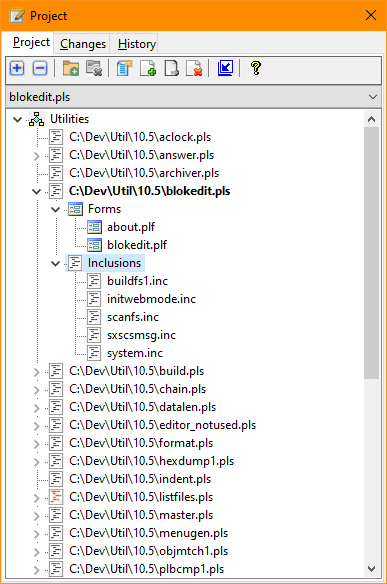Click the system.inc file icon
Image resolution: width=387 pixels, height=584 pixels.
click(94, 353)
